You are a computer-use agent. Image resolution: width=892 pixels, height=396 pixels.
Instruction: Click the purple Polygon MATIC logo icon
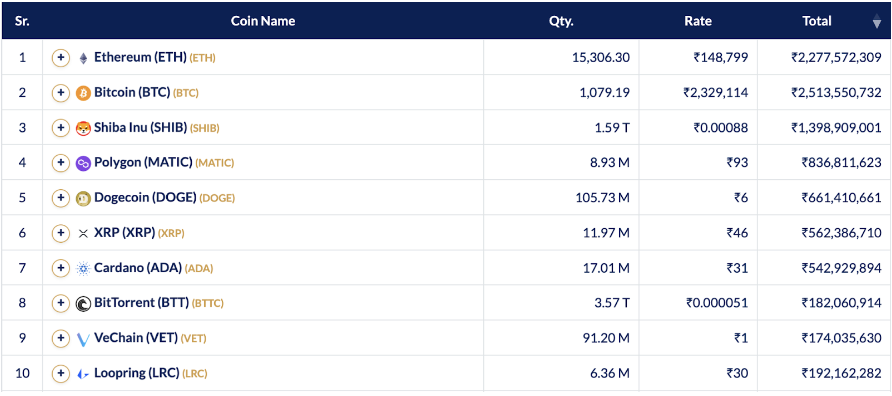[83, 163]
